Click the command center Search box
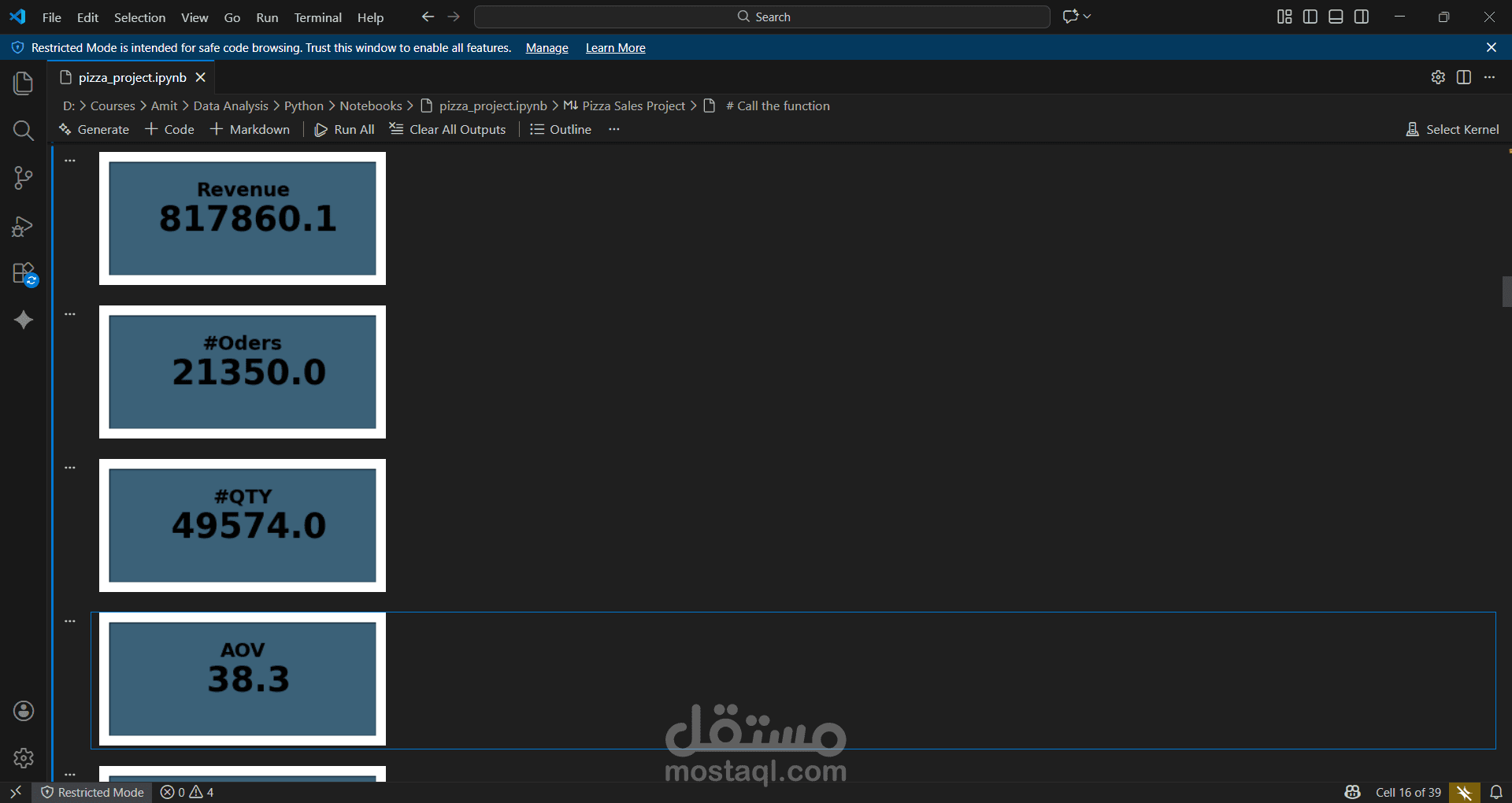Image resolution: width=1512 pixels, height=803 pixels. 762,17
